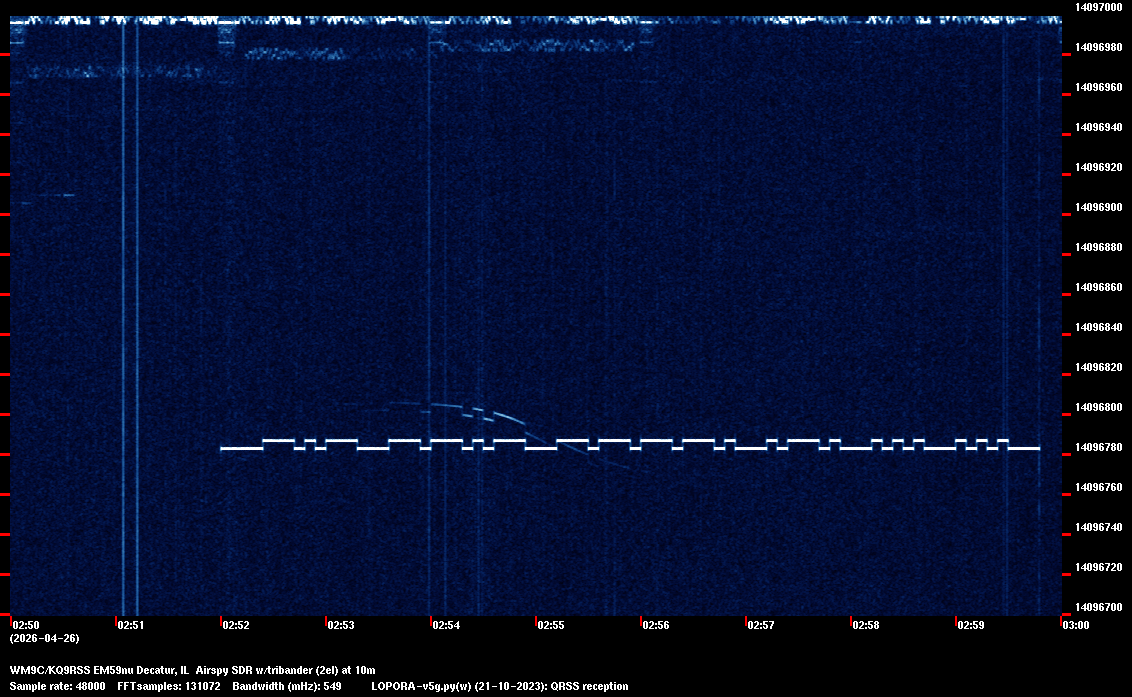
Task: Click the Sample rate: 48000 text
Action: point(57,686)
